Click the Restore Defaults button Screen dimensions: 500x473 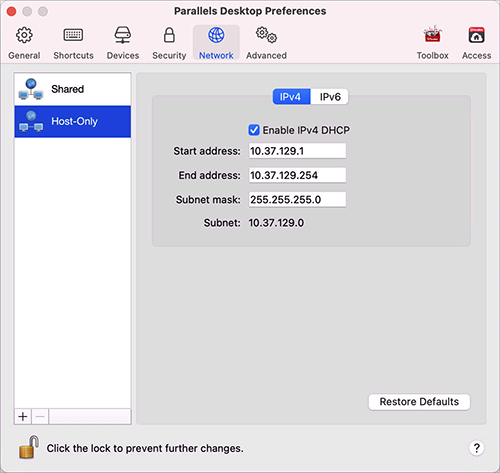coord(419,402)
